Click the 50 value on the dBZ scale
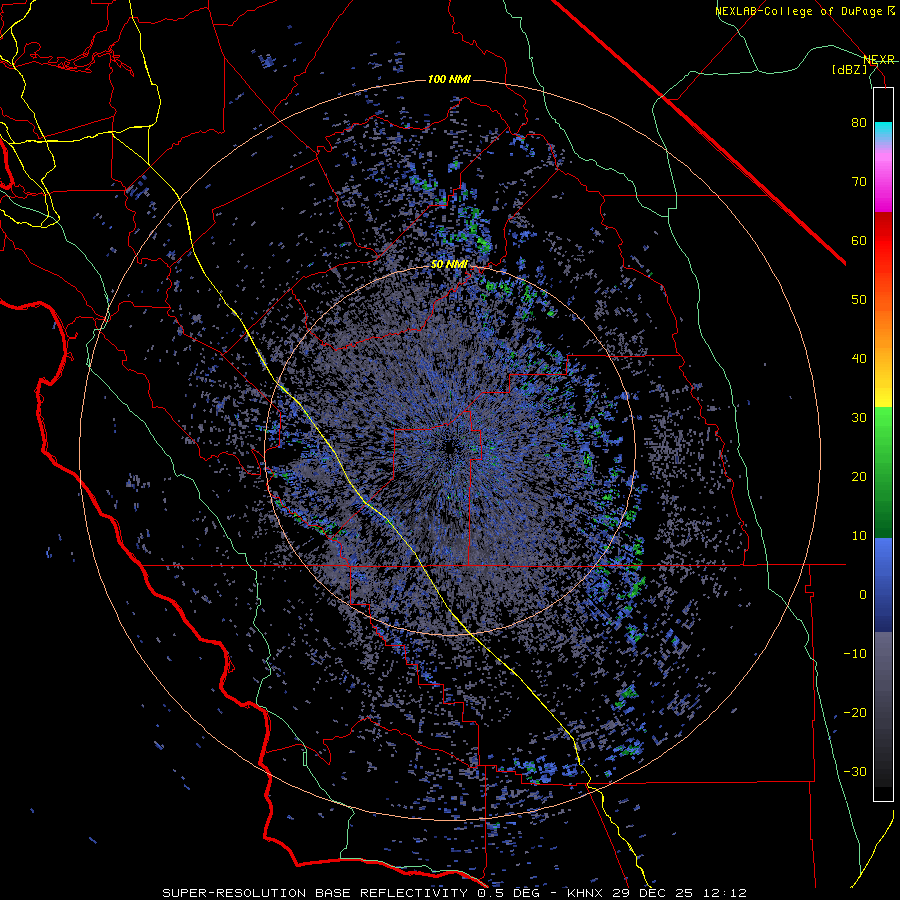 tap(859, 300)
